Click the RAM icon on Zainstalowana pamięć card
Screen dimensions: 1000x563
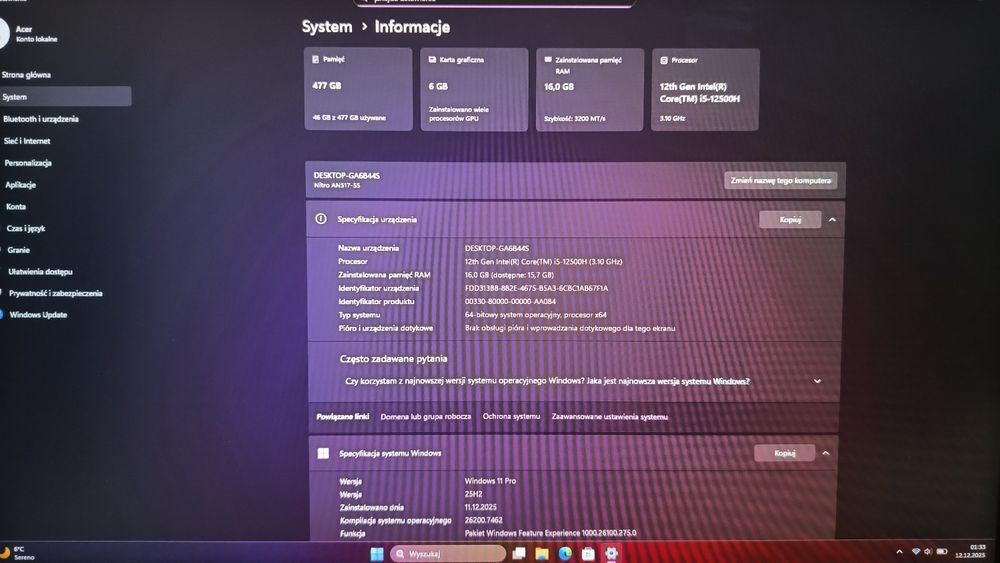click(x=548, y=59)
